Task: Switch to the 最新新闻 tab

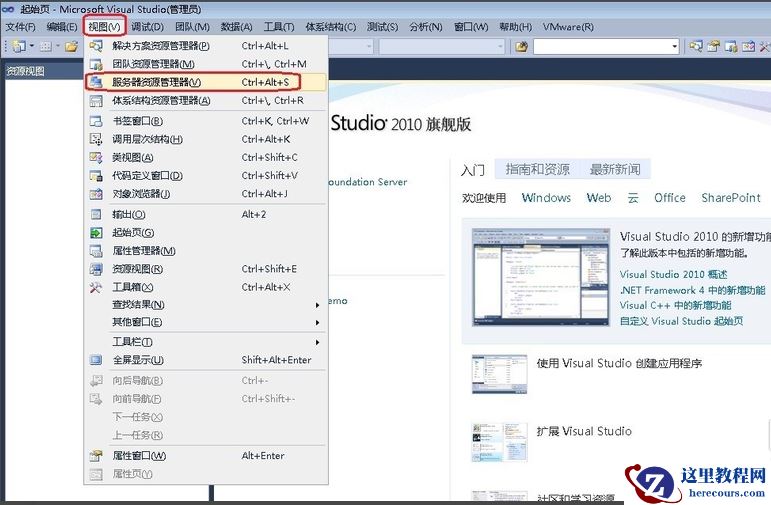Action: [x=615, y=170]
